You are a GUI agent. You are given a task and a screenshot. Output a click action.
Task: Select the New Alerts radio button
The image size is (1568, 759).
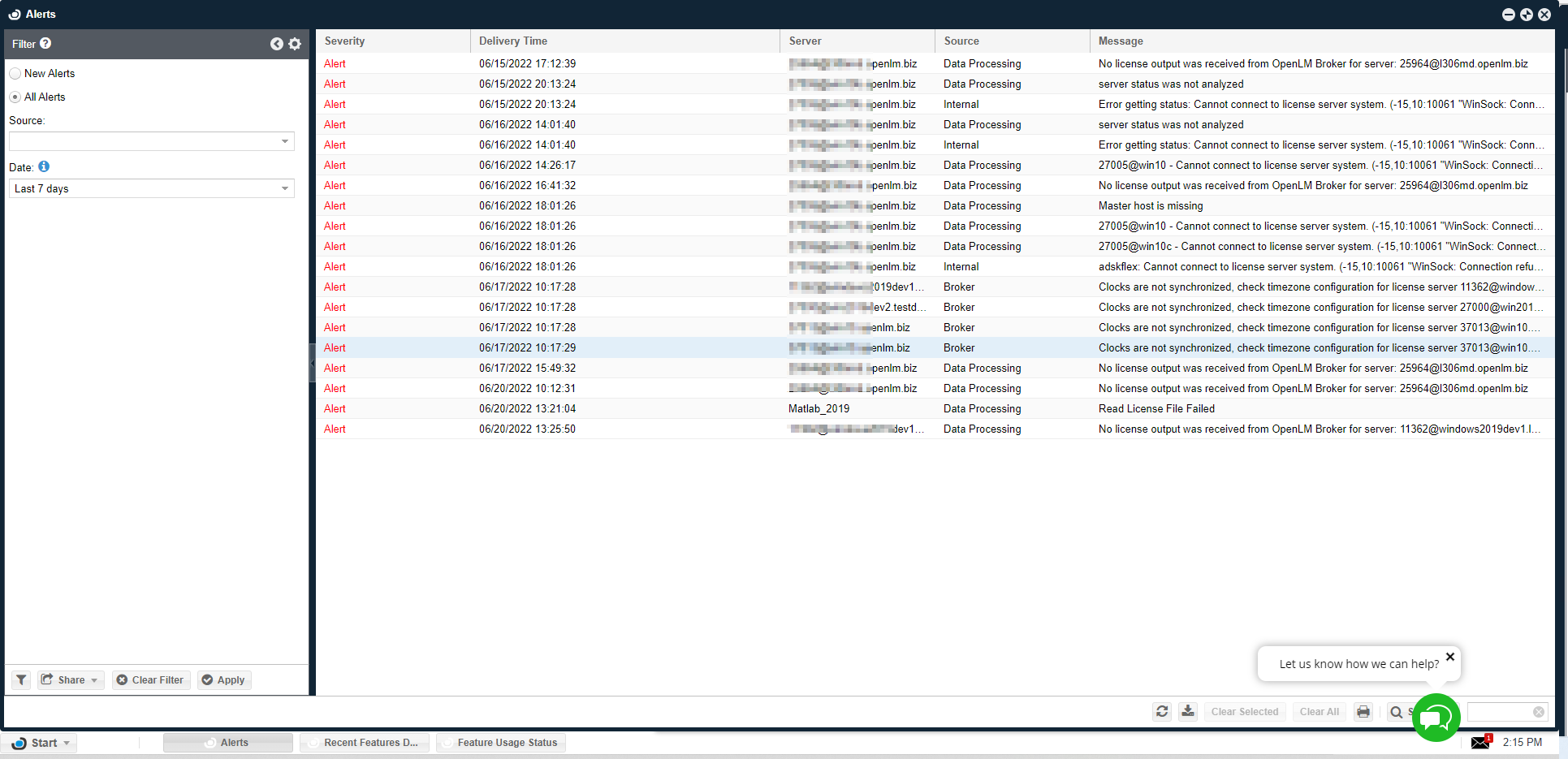click(15, 74)
